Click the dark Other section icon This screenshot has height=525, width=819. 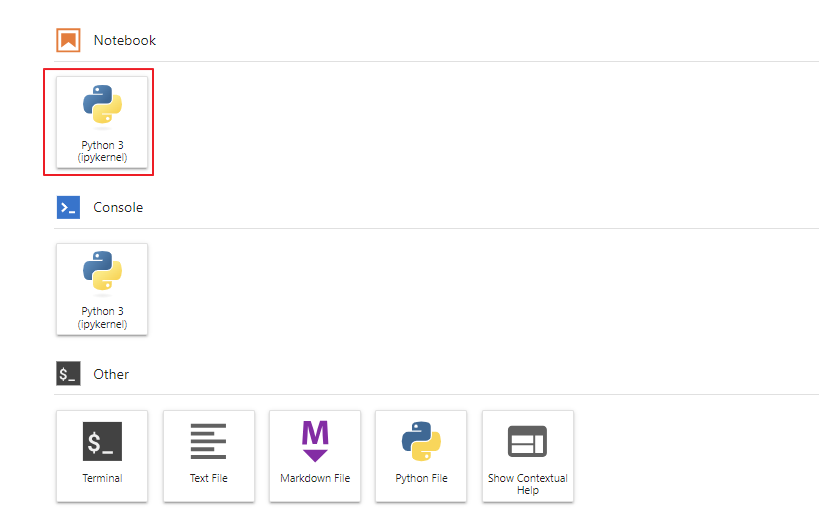[x=68, y=374]
